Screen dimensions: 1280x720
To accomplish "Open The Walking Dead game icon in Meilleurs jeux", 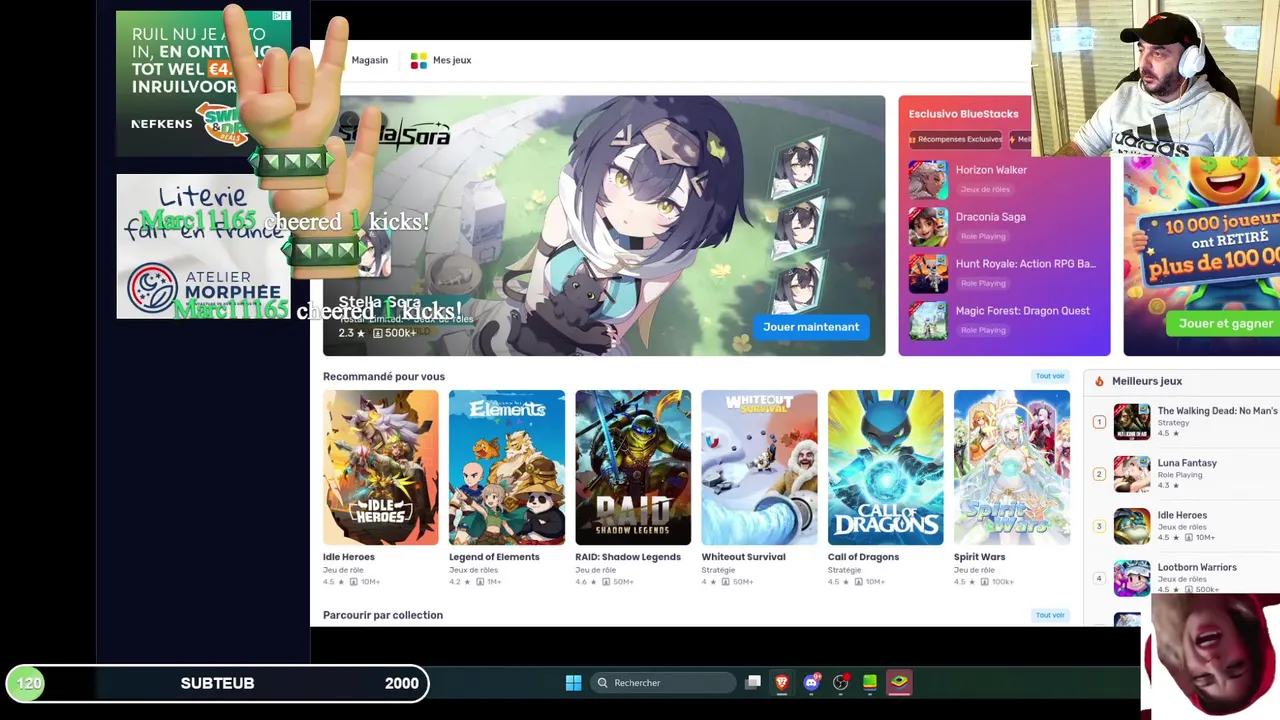I will click(x=1132, y=422).
